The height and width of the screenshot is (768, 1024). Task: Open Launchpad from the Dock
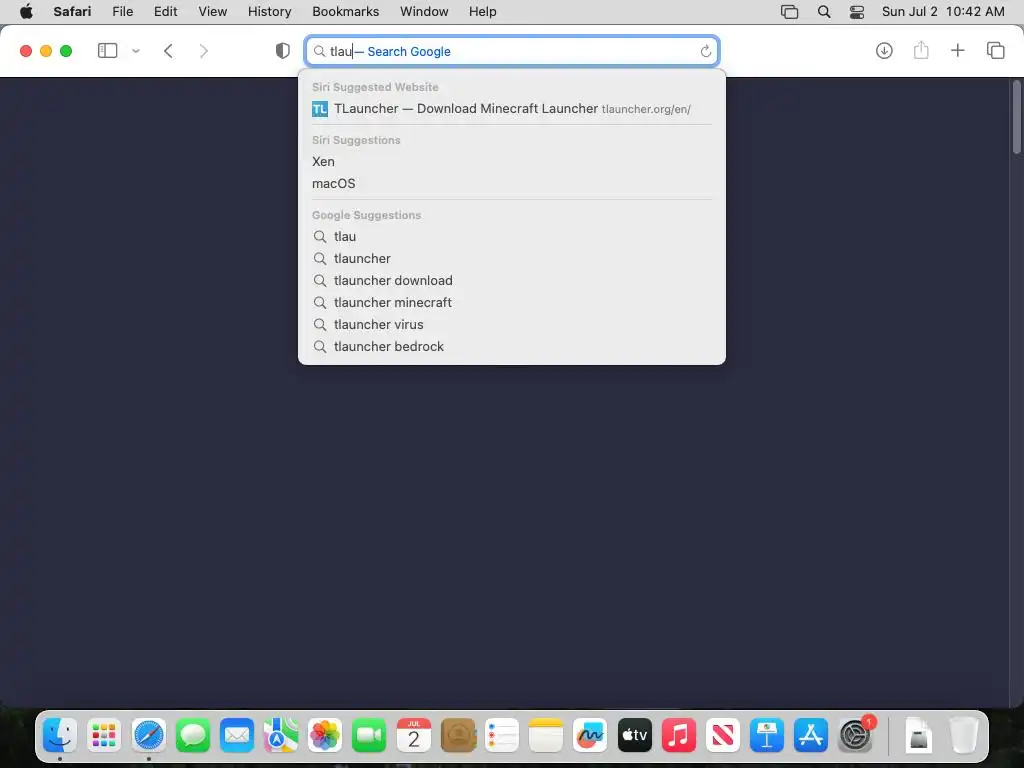[x=104, y=735]
